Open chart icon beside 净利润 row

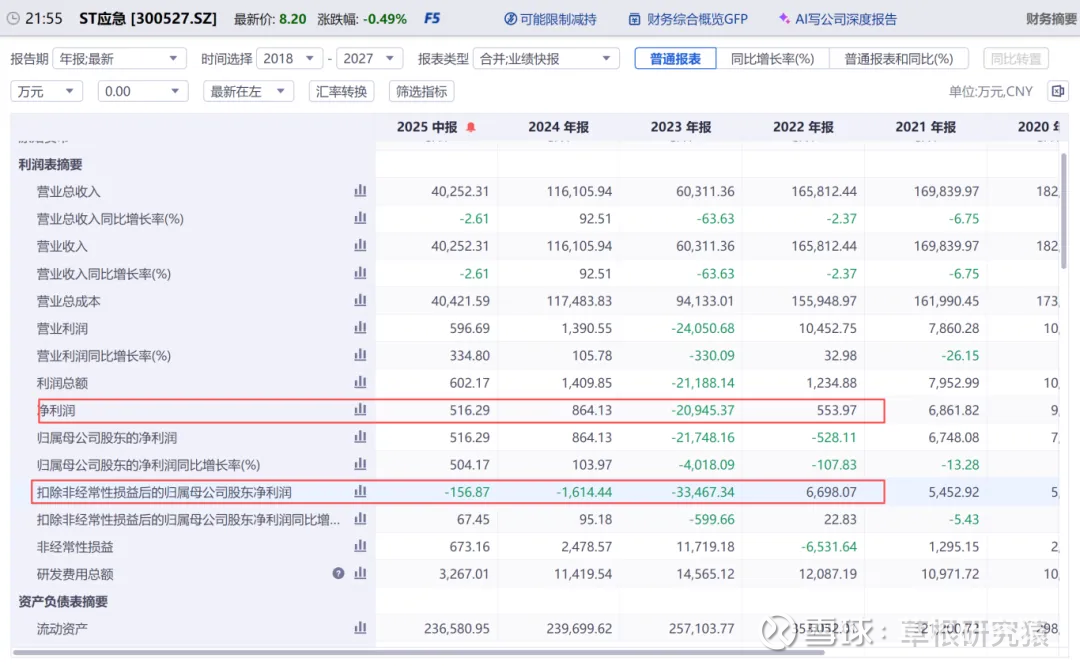[x=360, y=410]
